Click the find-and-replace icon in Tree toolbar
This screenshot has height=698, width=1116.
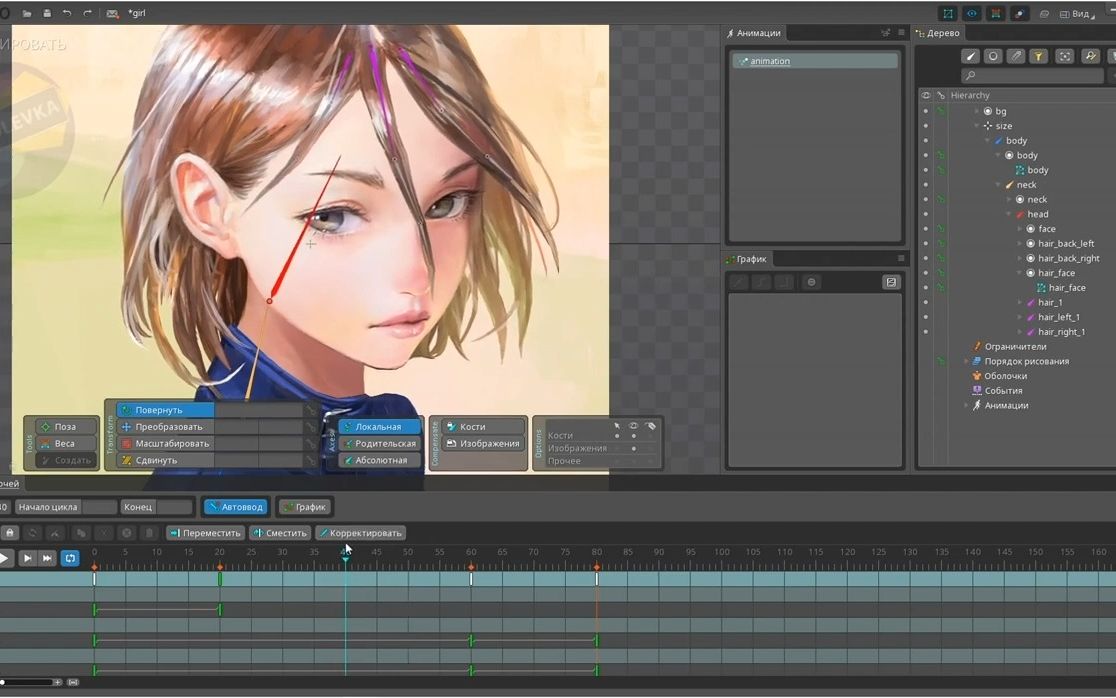[x=1090, y=56]
